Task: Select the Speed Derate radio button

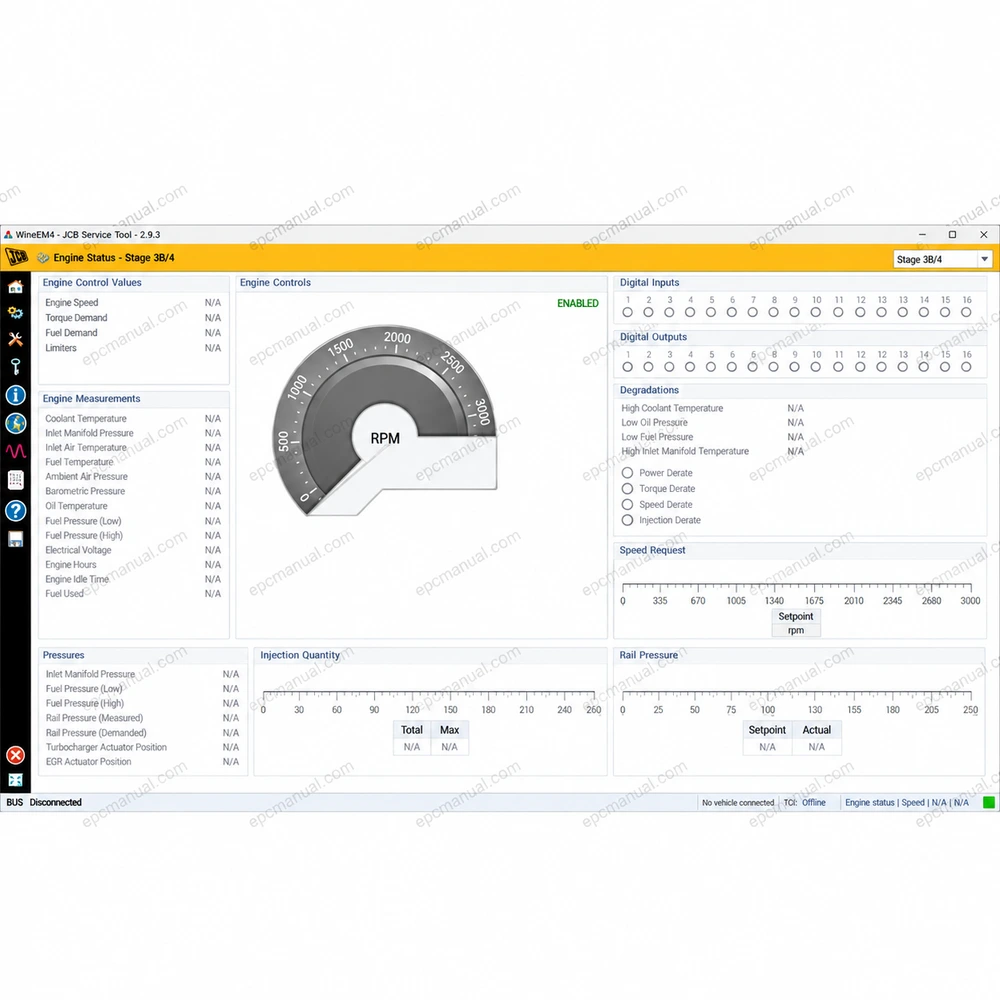Action: [x=628, y=504]
